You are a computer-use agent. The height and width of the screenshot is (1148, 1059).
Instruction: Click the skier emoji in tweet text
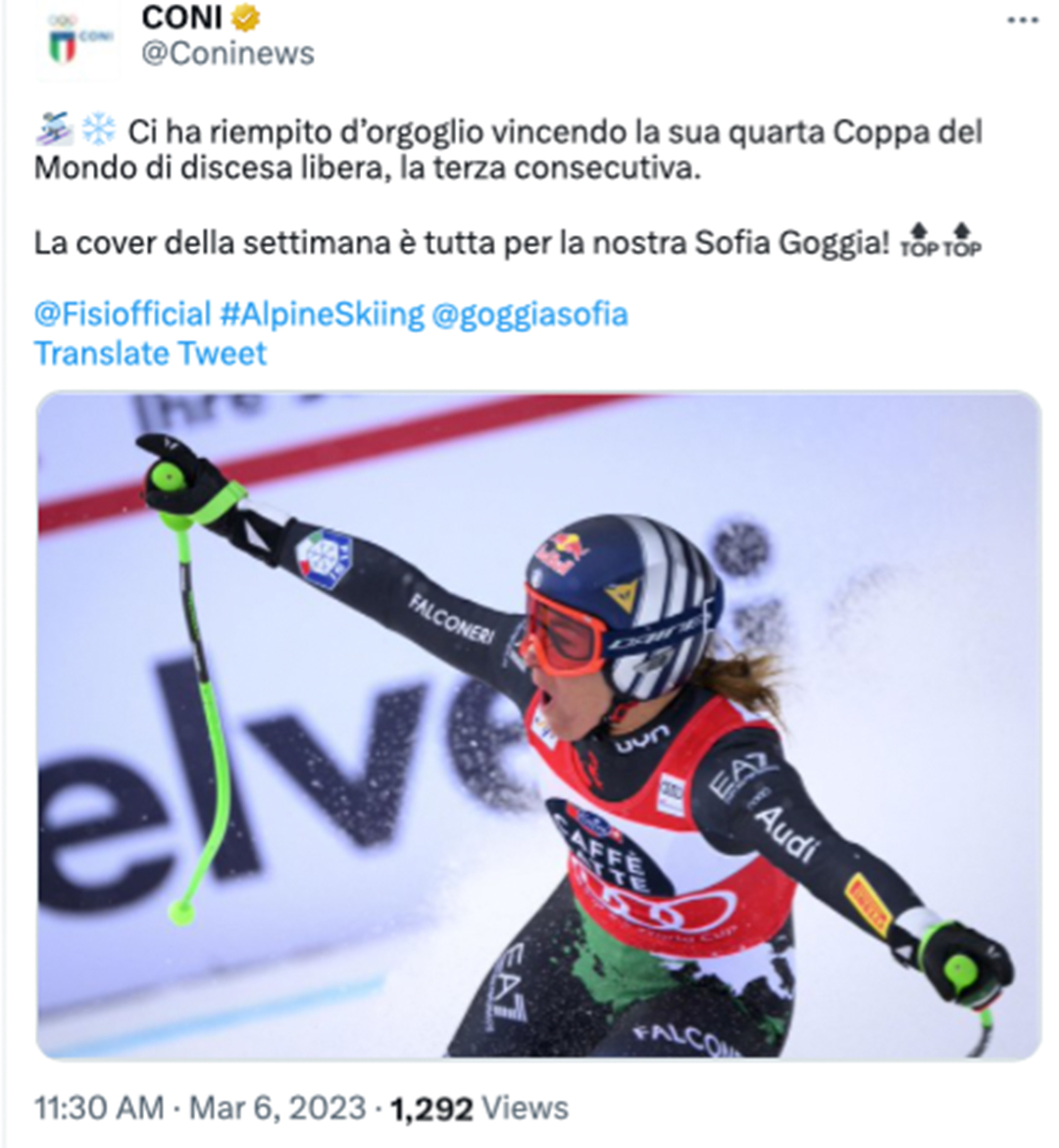coord(54,130)
